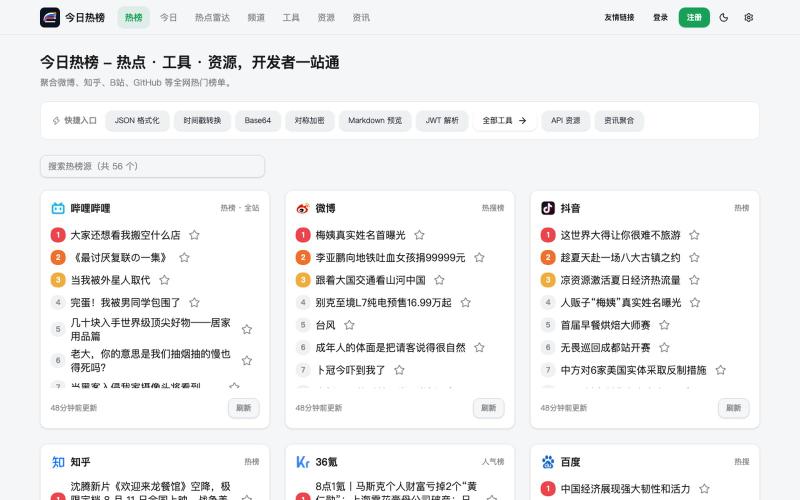The image size is (800, 500).
Task: Star the 完蛋！我被男同学包围了 item
Action: tap(194, 303)
